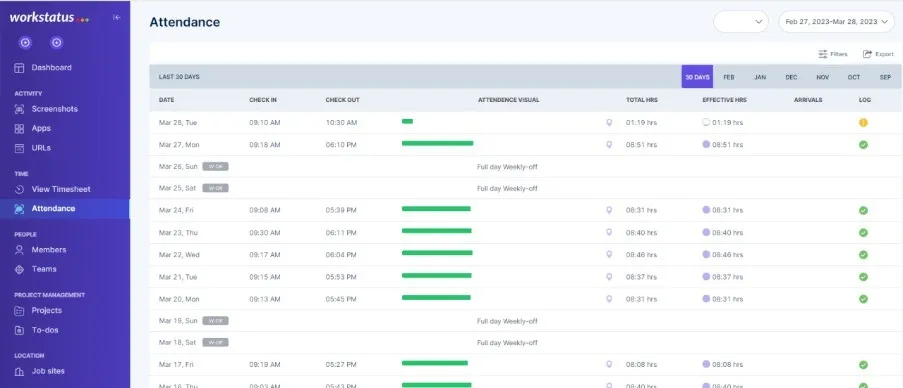Viewport: 903px width, 388px height.
Task: Open Projects page
Action: point(47,310)
